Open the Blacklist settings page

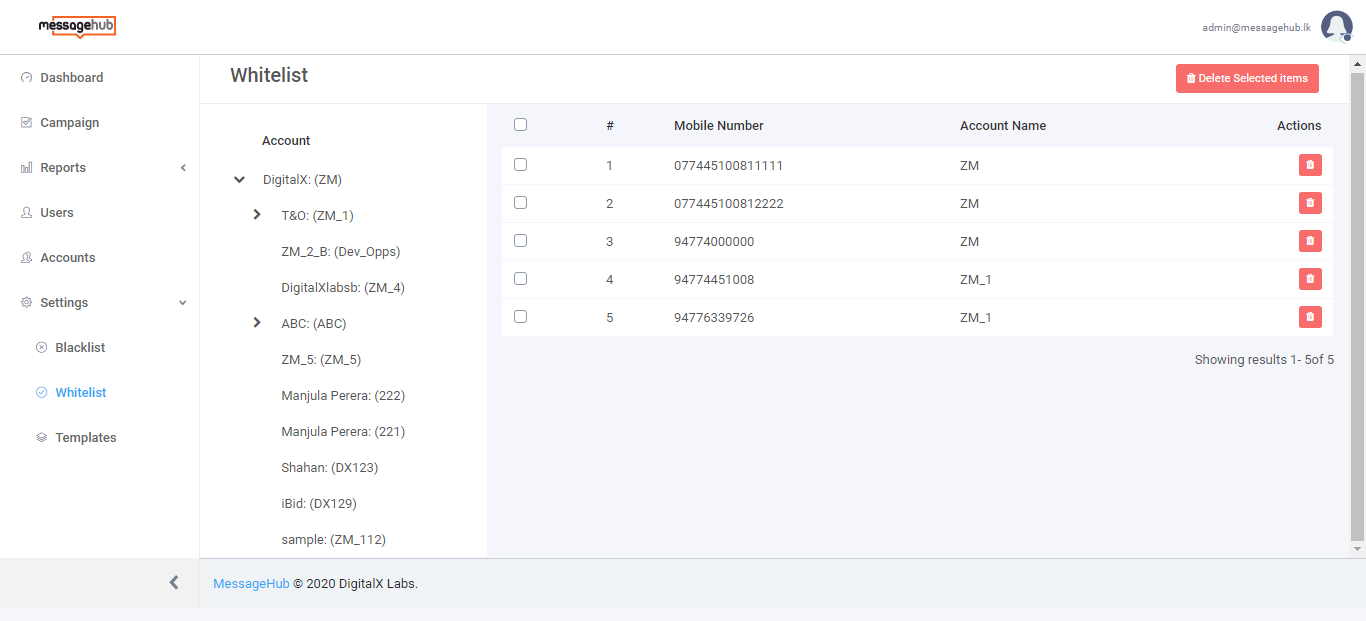(x=80, y=348)
